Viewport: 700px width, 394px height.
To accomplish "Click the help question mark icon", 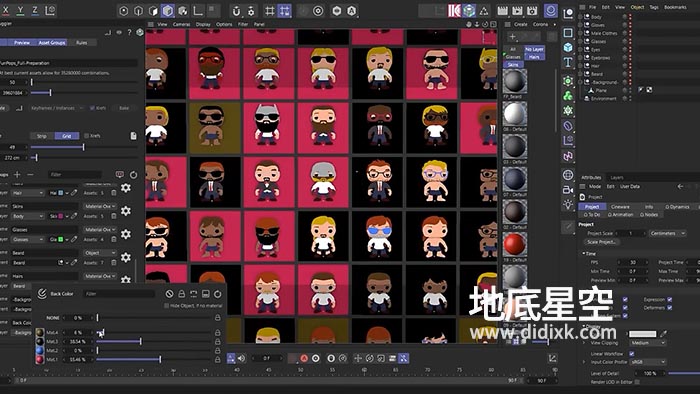I will pos(129,32).
